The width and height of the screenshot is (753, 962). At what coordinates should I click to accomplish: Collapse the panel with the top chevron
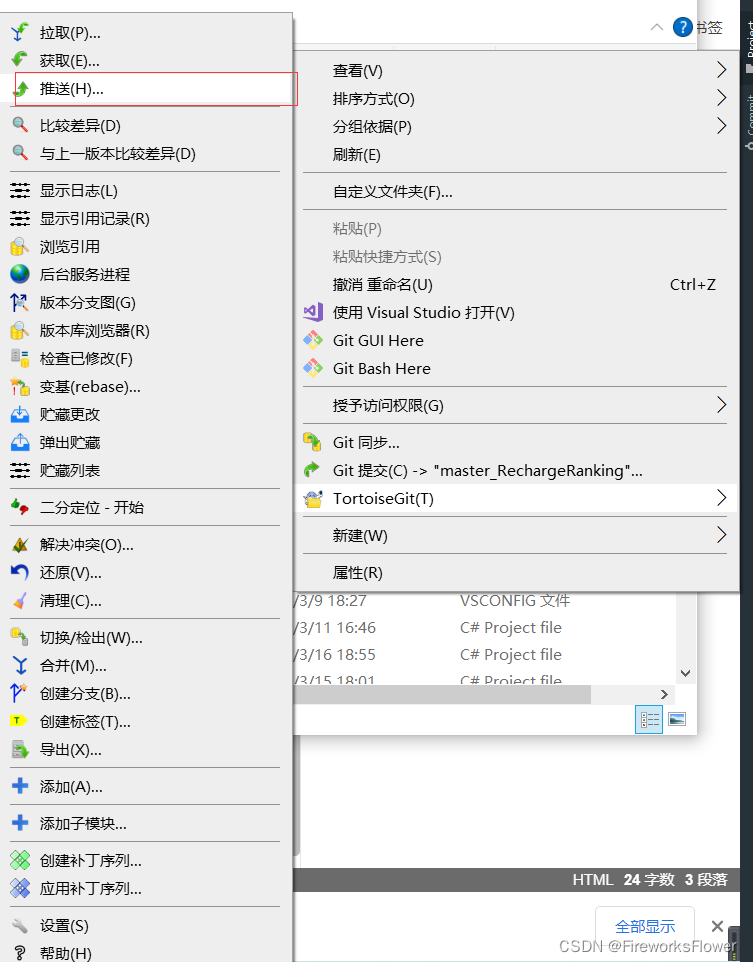[657, 27]
